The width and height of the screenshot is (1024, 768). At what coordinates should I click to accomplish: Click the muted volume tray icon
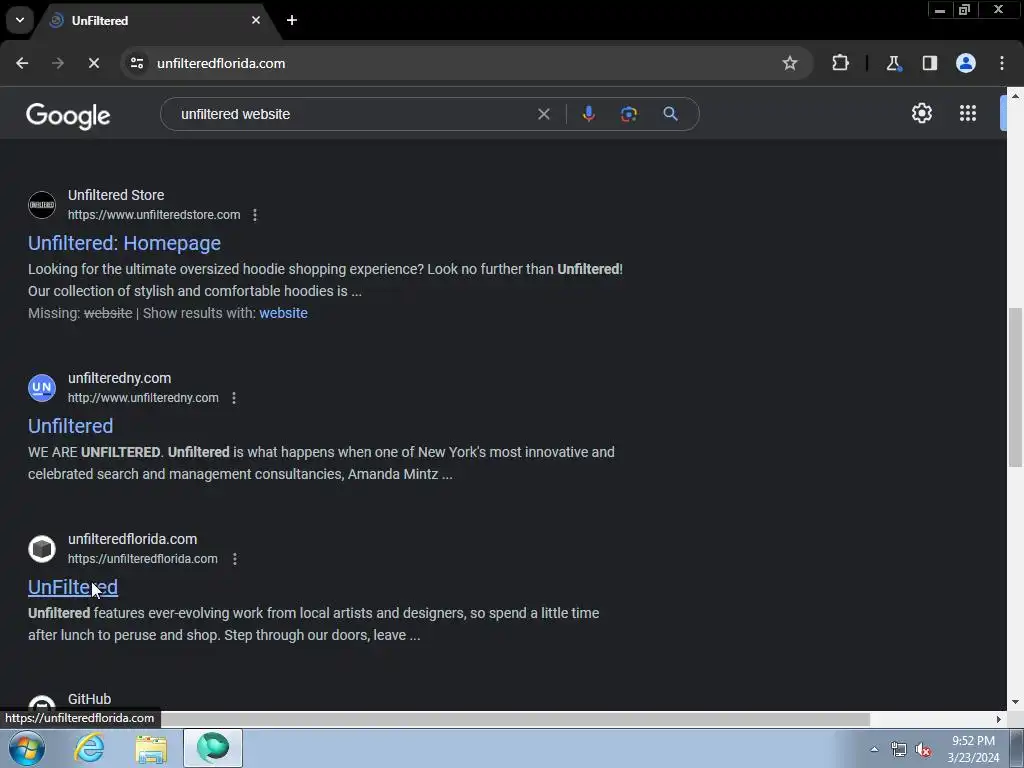point(923,749)
